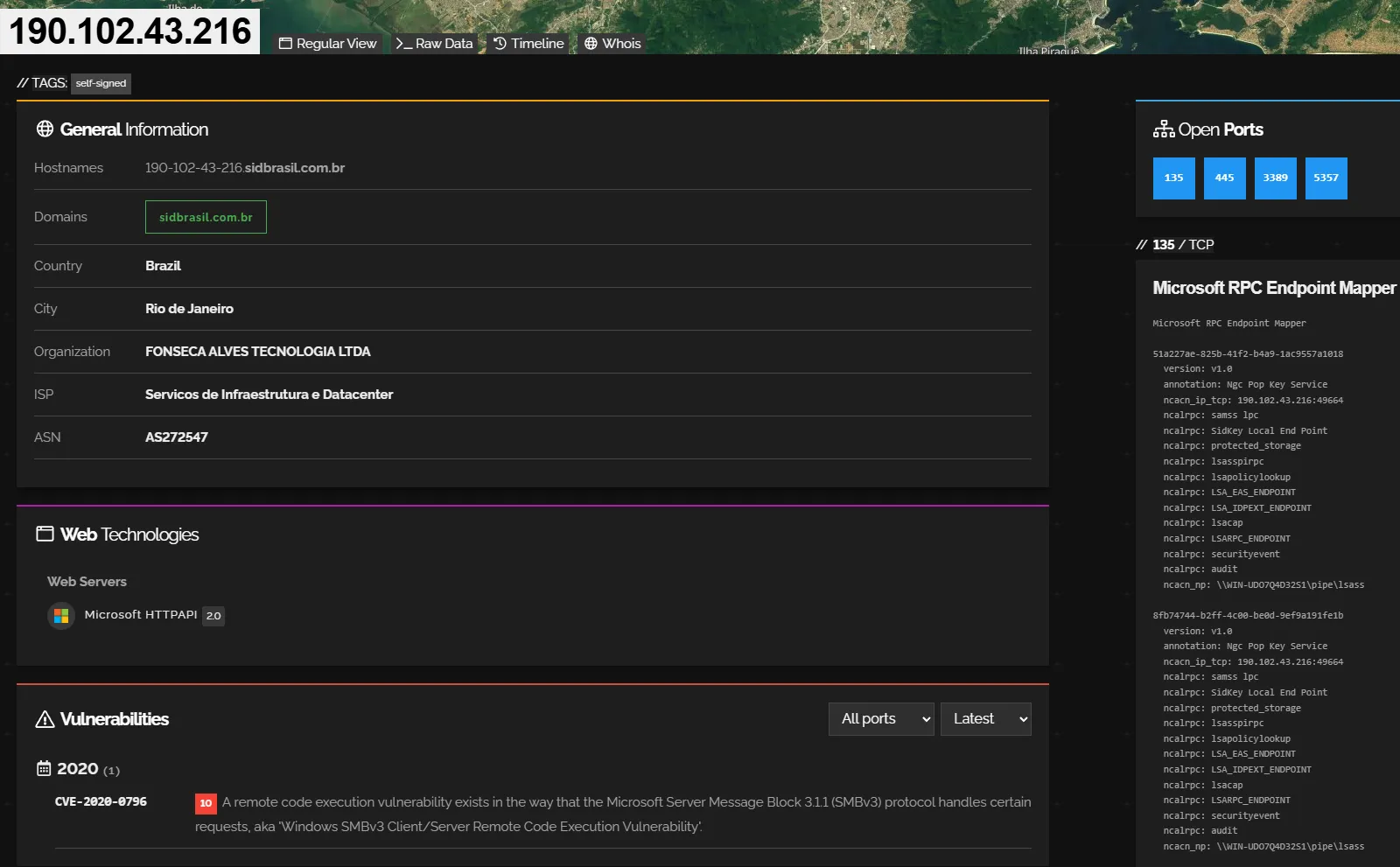Click the Open Ports network icon
This screenshot has width=1400, height=867.
tap(1164, 129)
